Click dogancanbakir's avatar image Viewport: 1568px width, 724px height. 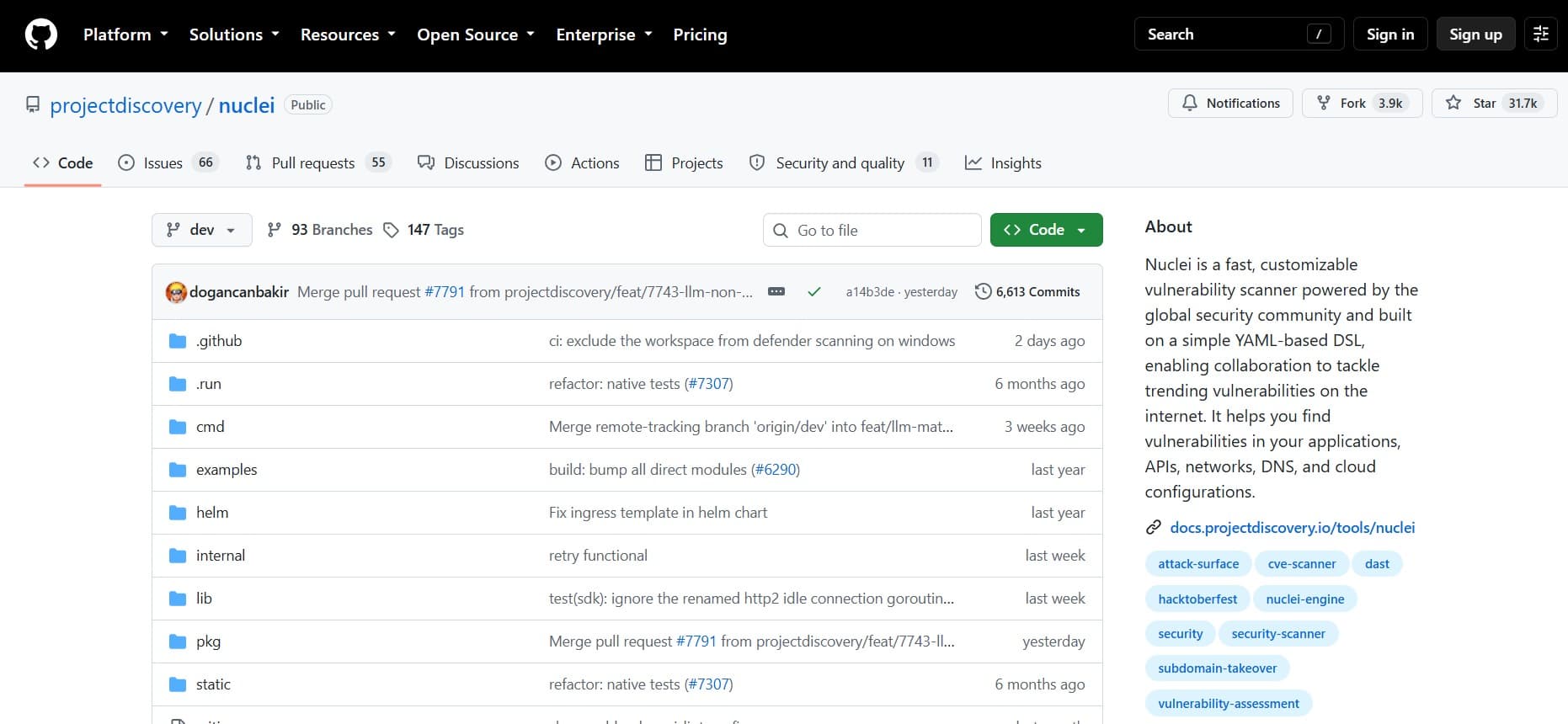click(176, 292)
